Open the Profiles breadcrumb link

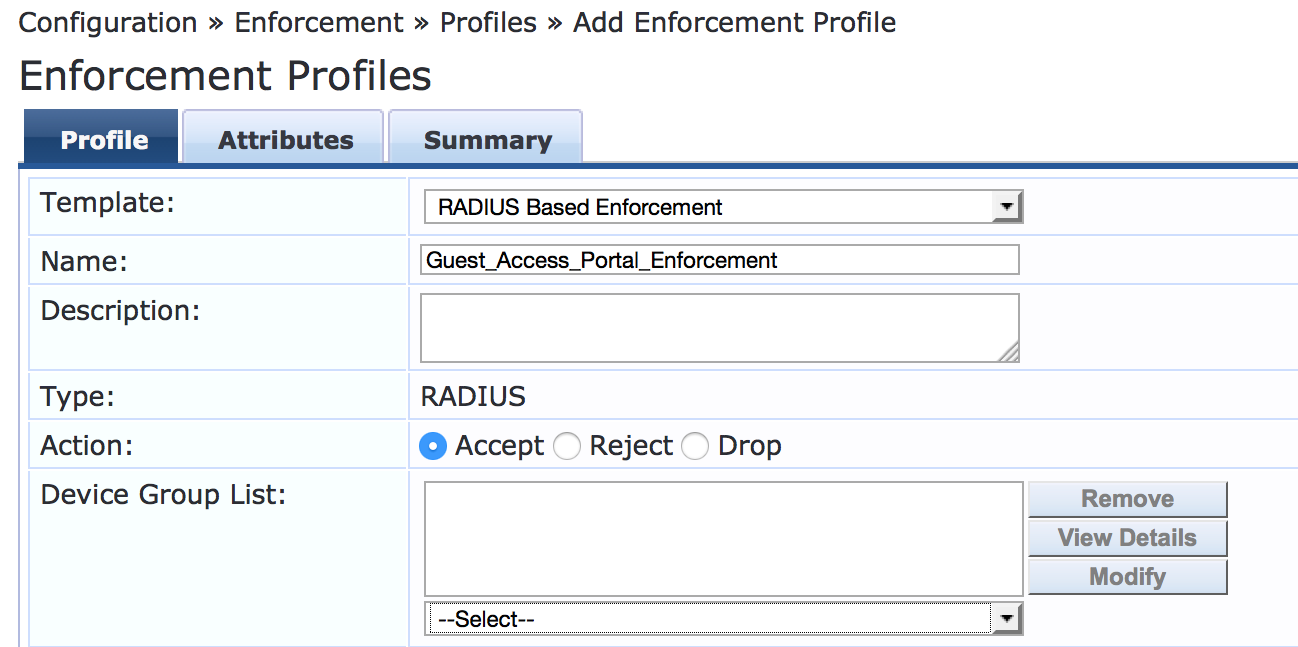click(488, 22)
